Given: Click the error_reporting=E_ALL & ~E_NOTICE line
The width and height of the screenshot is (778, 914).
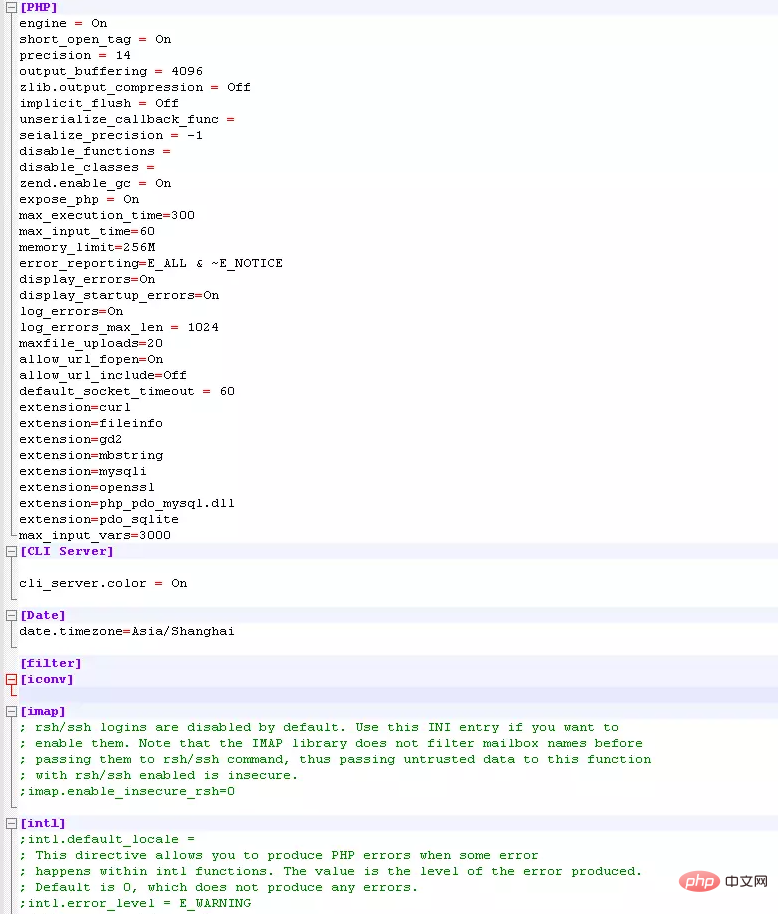Looking at the screenshot, I should (151, 263).
